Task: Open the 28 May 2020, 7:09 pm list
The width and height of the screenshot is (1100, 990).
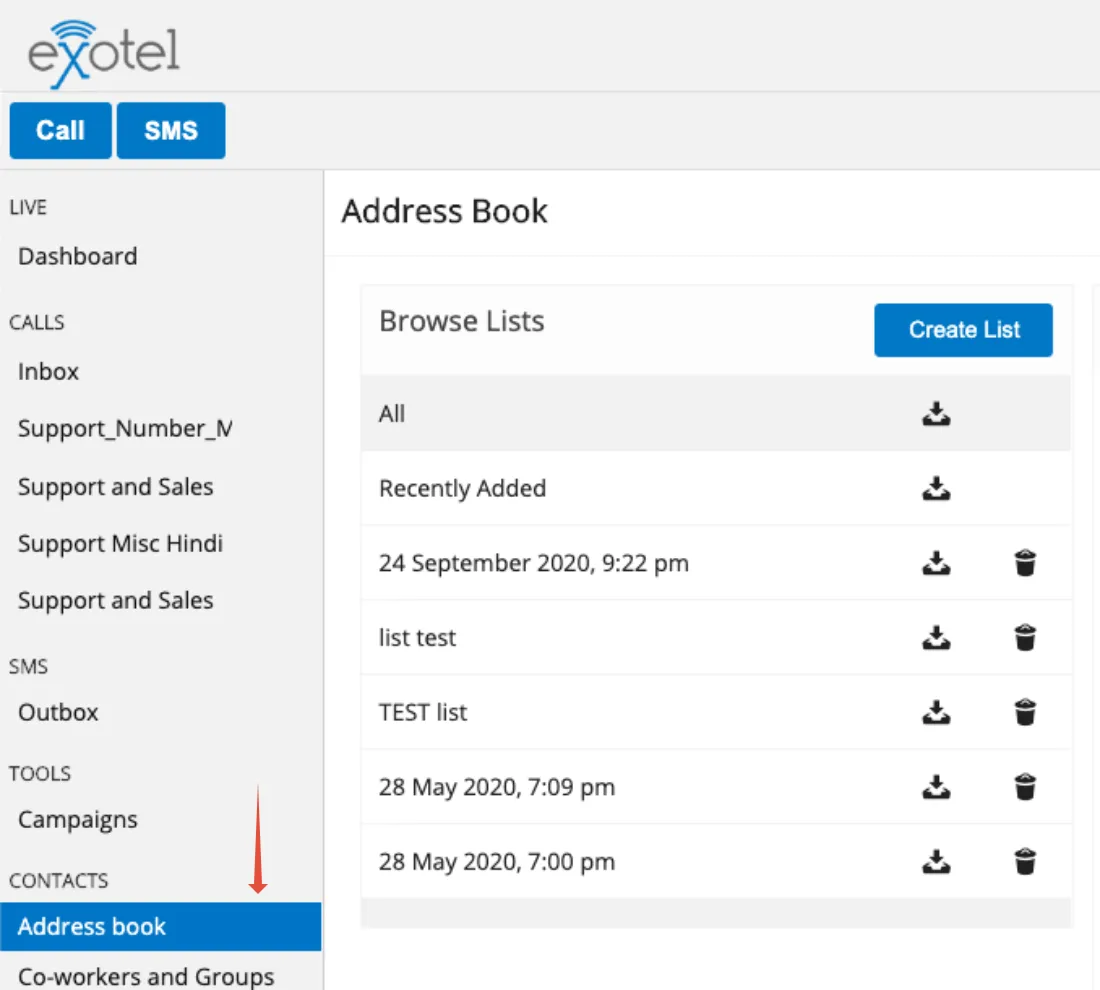Action: coord(716,787)
